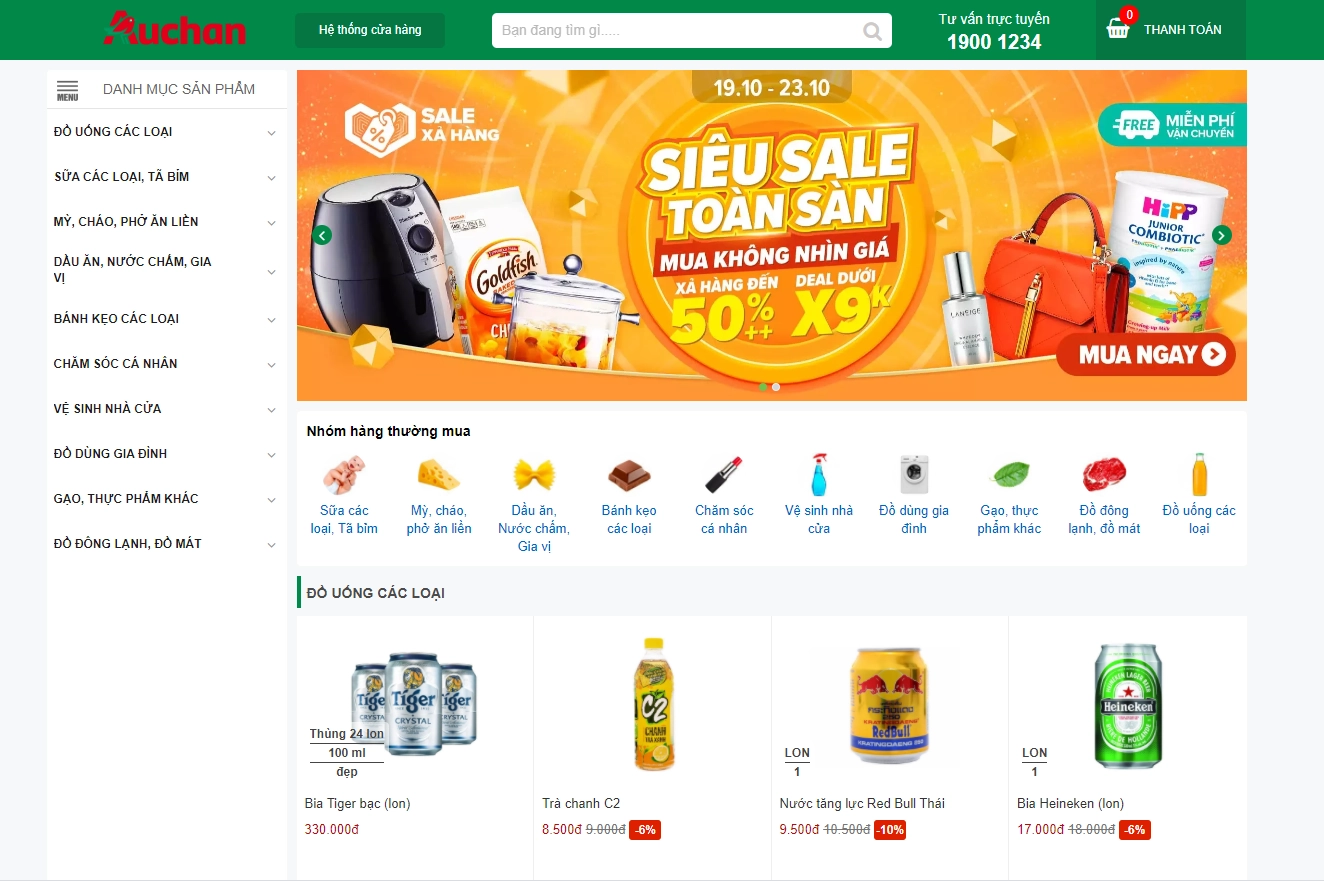1324x881 pixels.
Task: Select the second banner slide dot
Action: 776,387
